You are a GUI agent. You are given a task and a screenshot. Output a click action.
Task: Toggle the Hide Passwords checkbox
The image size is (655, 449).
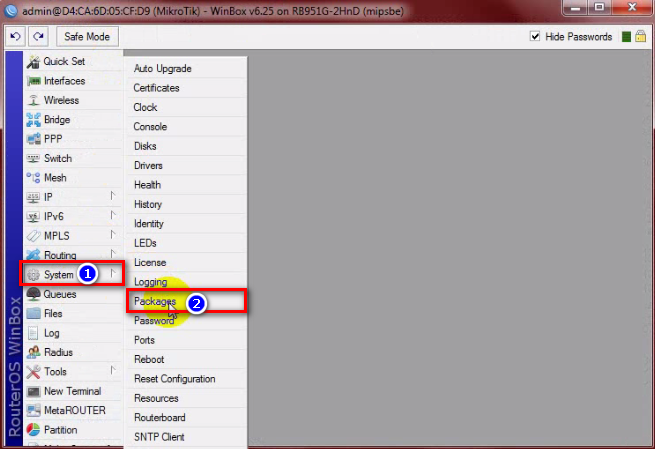pos(535,36)
